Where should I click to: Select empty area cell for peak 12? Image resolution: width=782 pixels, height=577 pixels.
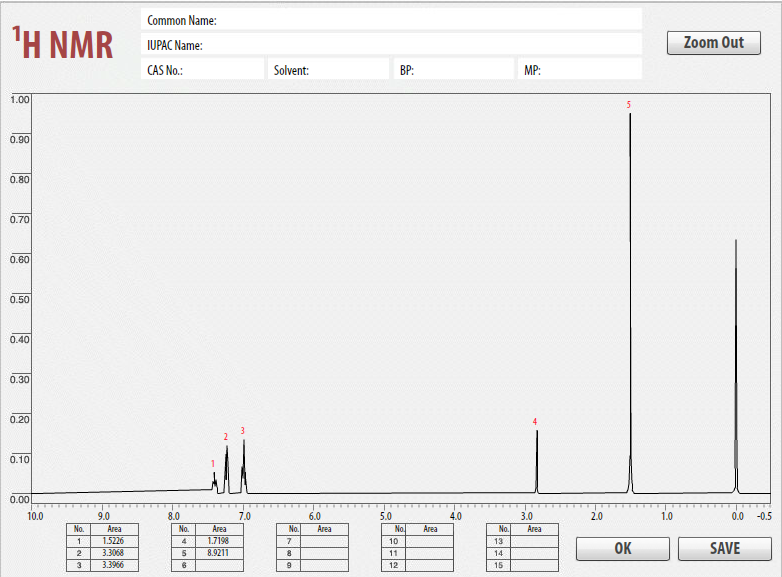pos(429,565)
